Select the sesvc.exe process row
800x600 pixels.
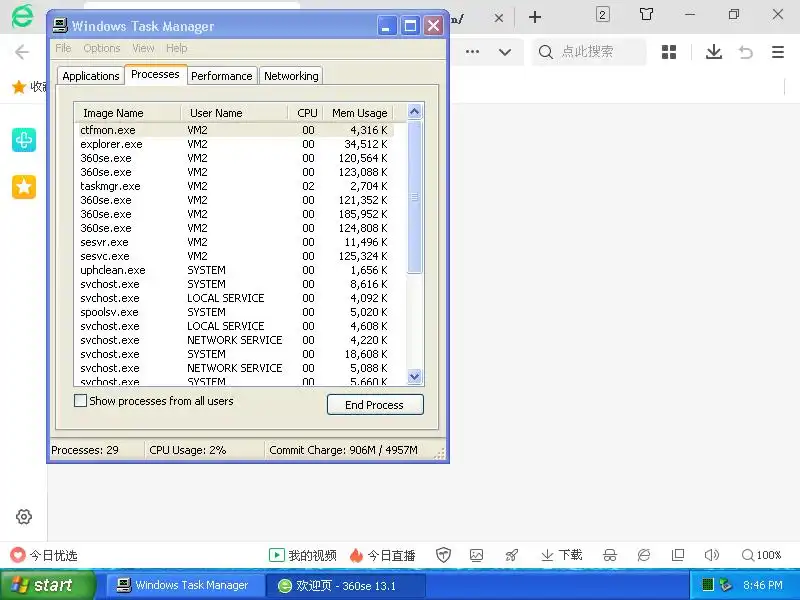click(x=235, y=256)
